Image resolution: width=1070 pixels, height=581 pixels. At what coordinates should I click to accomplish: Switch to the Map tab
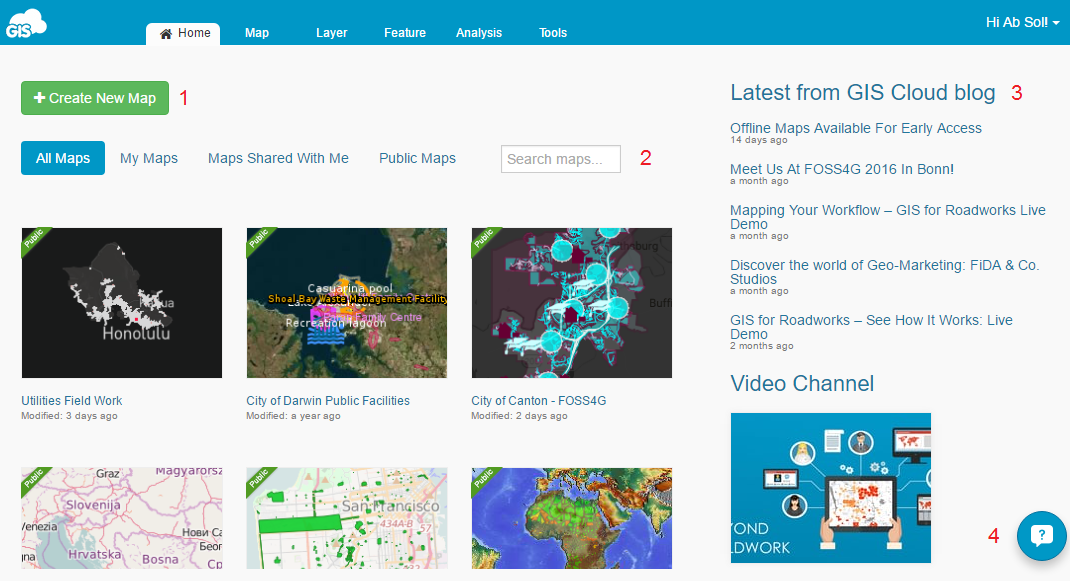257,33
